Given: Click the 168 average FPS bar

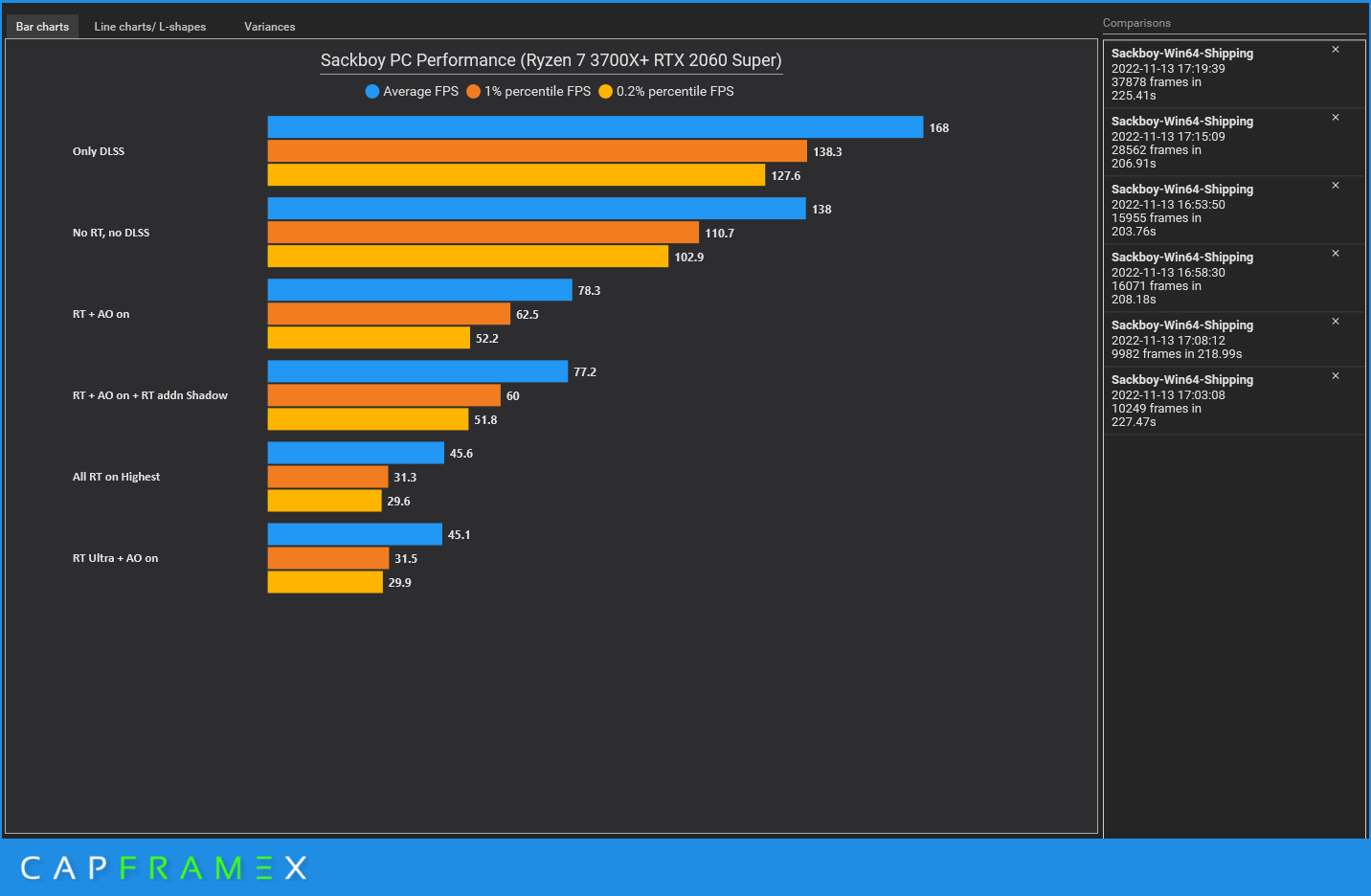Looking at the screenshot, I should coord(596,127).
